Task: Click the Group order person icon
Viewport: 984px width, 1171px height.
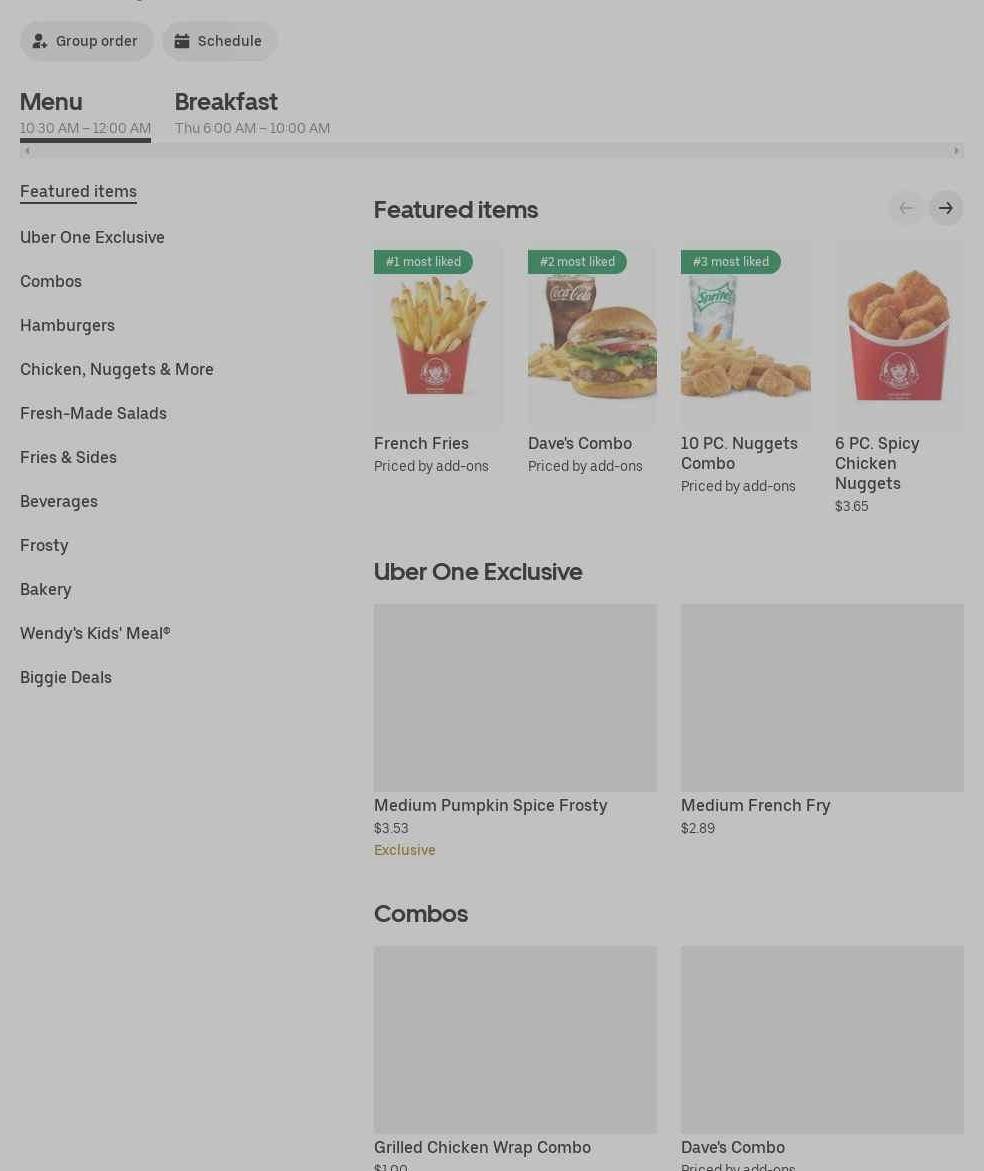Action: pyautogui.click(x=40, y=41)
